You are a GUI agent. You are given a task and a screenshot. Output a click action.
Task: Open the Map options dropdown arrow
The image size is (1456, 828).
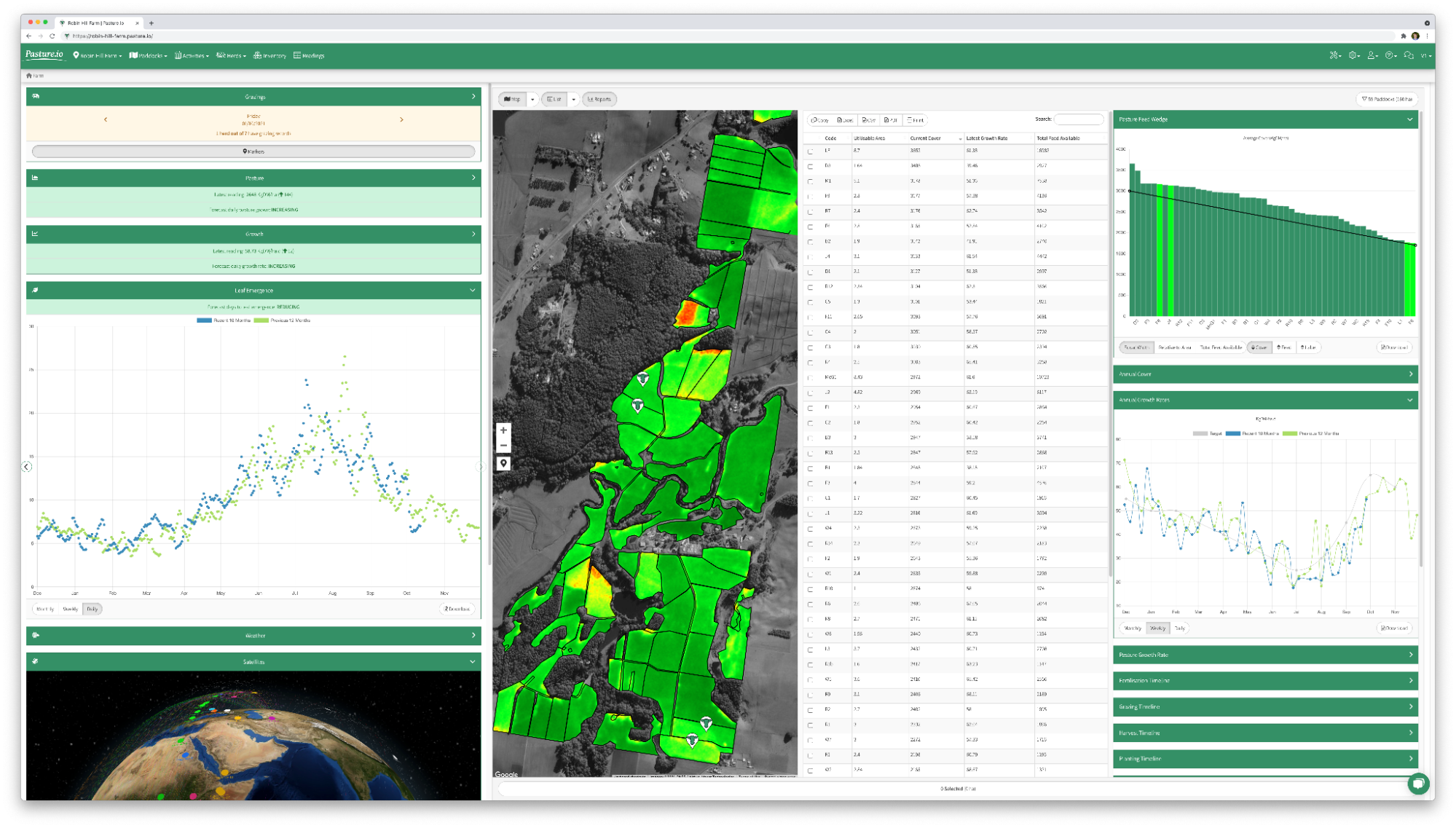[532, 99]
